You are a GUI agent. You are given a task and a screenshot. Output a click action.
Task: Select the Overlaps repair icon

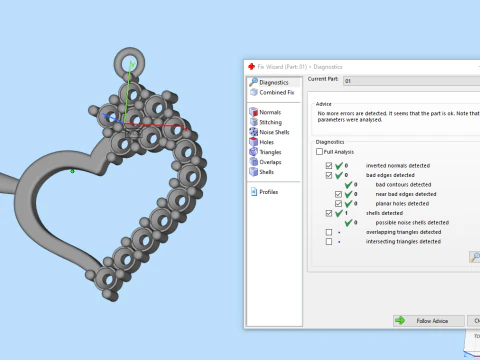click(254, 162)
